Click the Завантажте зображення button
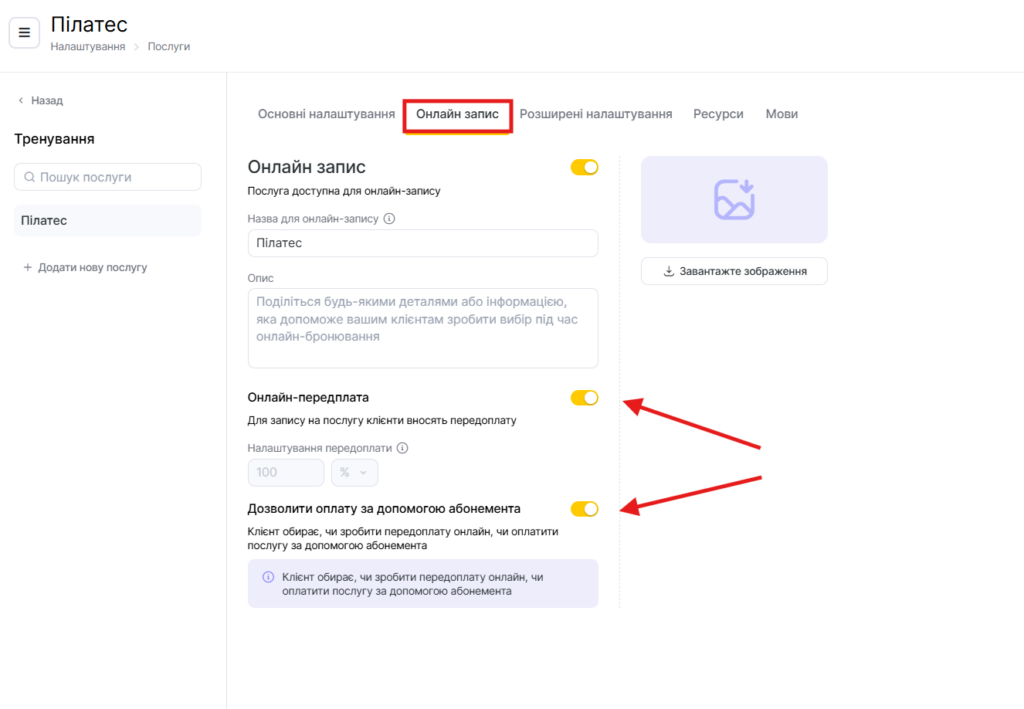 [x=734, y=271]
